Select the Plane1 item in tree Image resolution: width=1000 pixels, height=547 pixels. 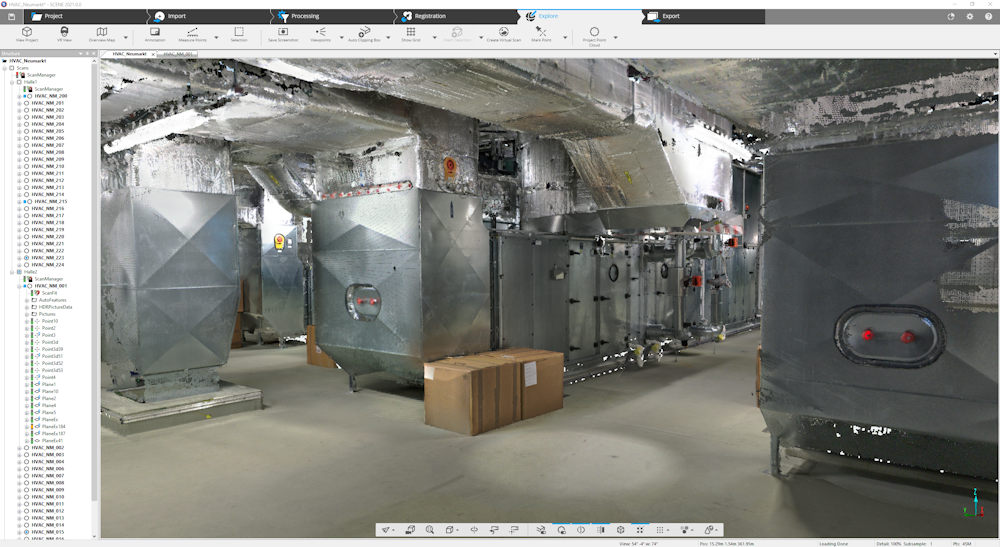coord(48,384)
